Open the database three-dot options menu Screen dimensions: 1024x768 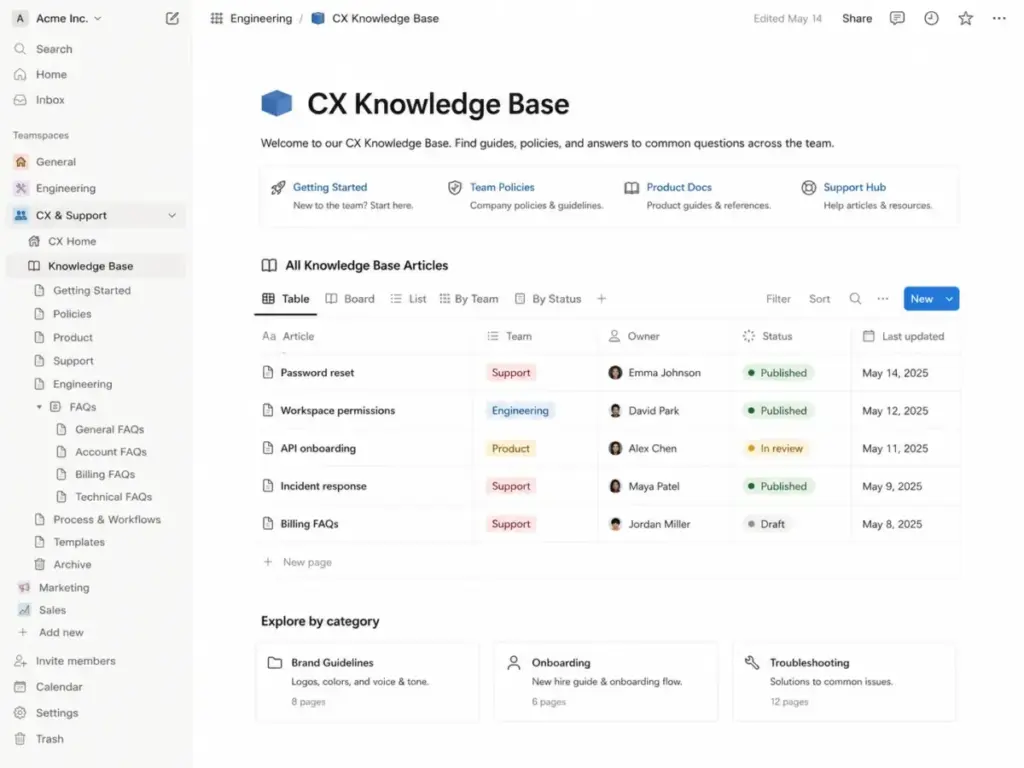click(x=883, y=298)
